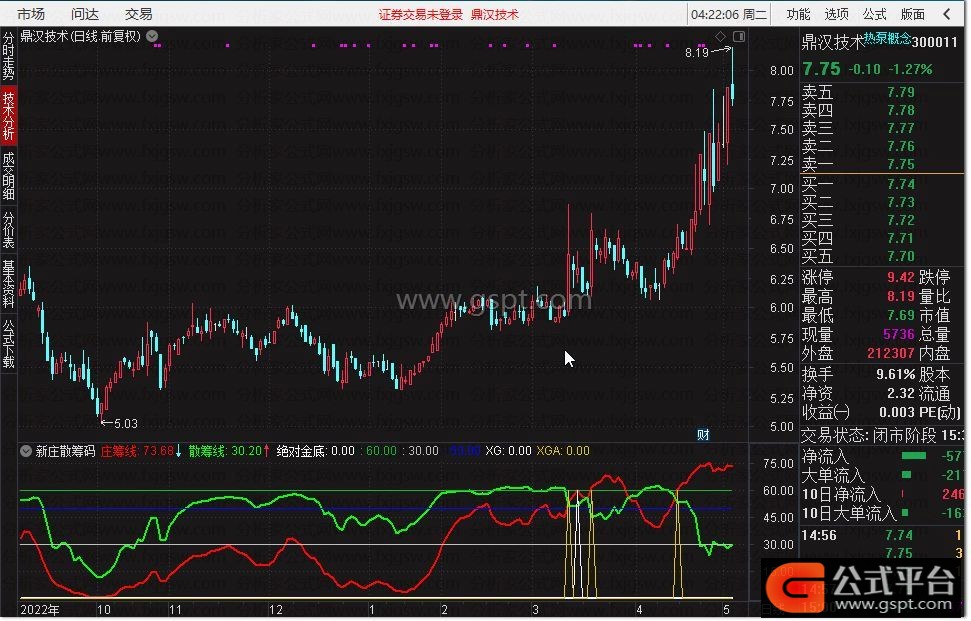Click the month 11 marker on time axis
This screenshot has height=621, width=971.
[175, 610]
